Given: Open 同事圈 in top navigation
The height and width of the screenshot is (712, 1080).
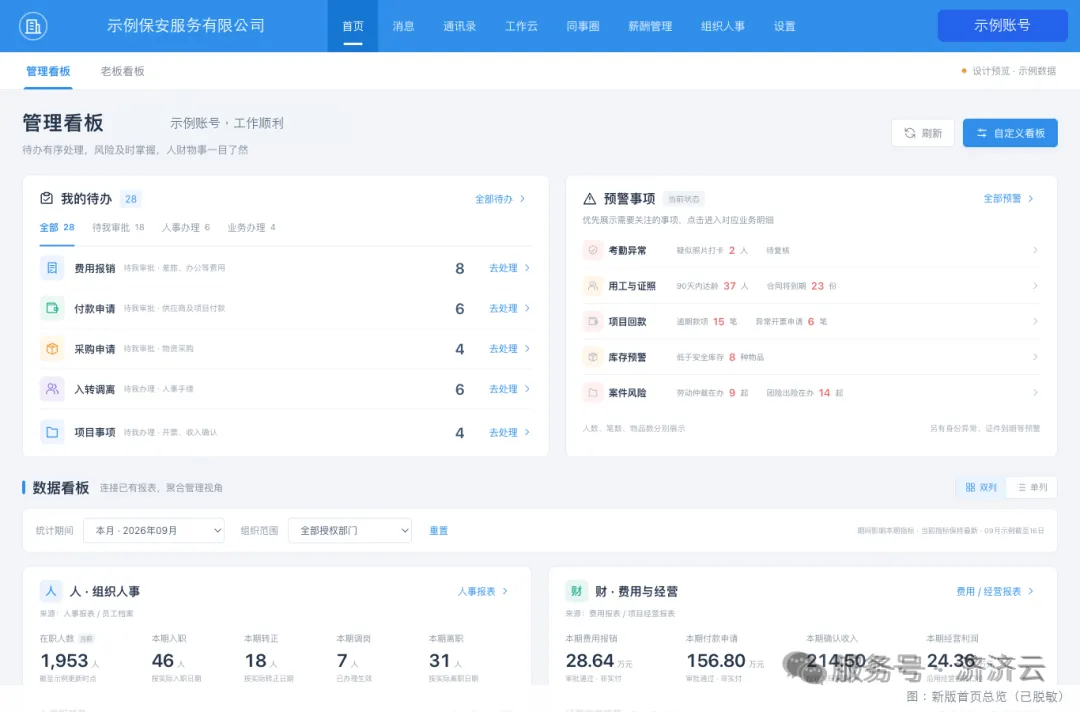Looking at the screenshot, I should (x=583, y=26).
